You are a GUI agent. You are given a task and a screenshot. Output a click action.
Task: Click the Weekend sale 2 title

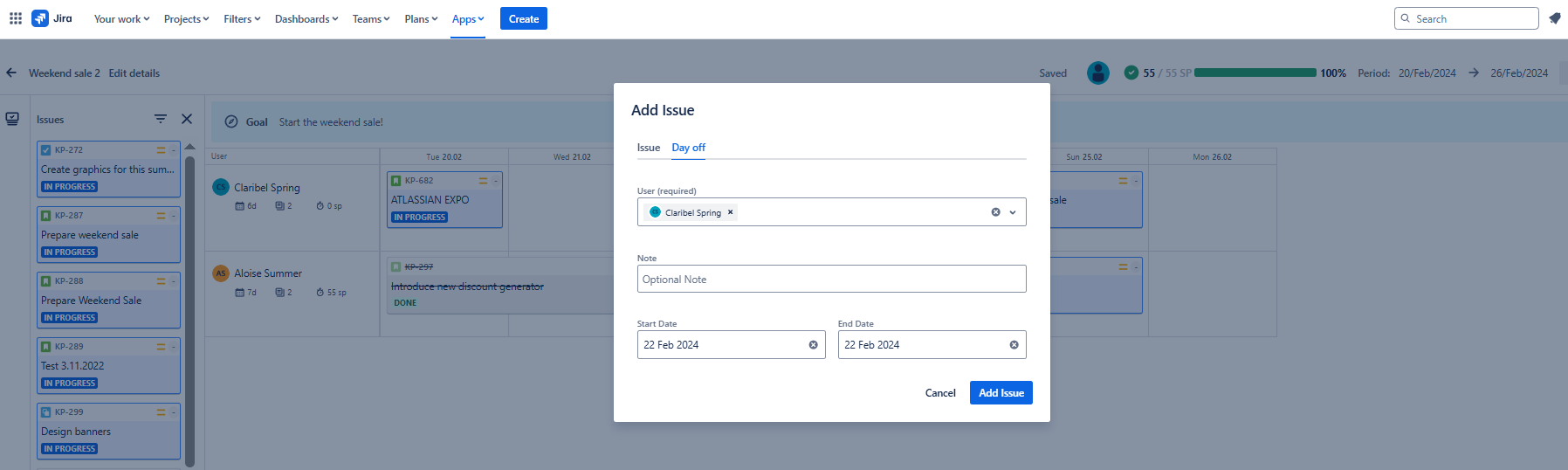point(65,73)
